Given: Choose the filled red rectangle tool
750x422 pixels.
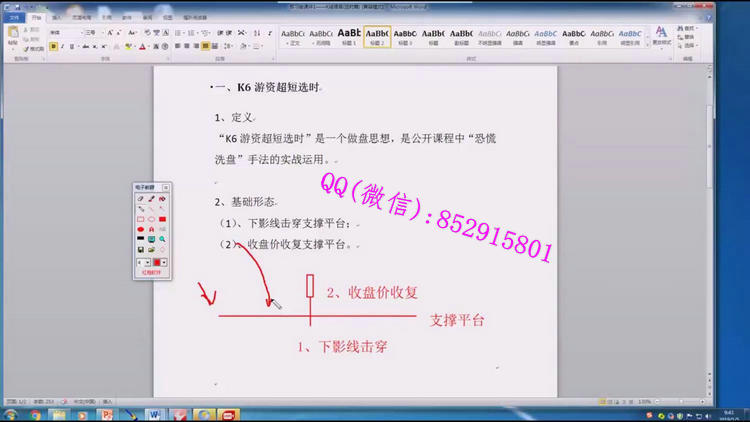Looking at the screenshot, I should coord(162,219).
